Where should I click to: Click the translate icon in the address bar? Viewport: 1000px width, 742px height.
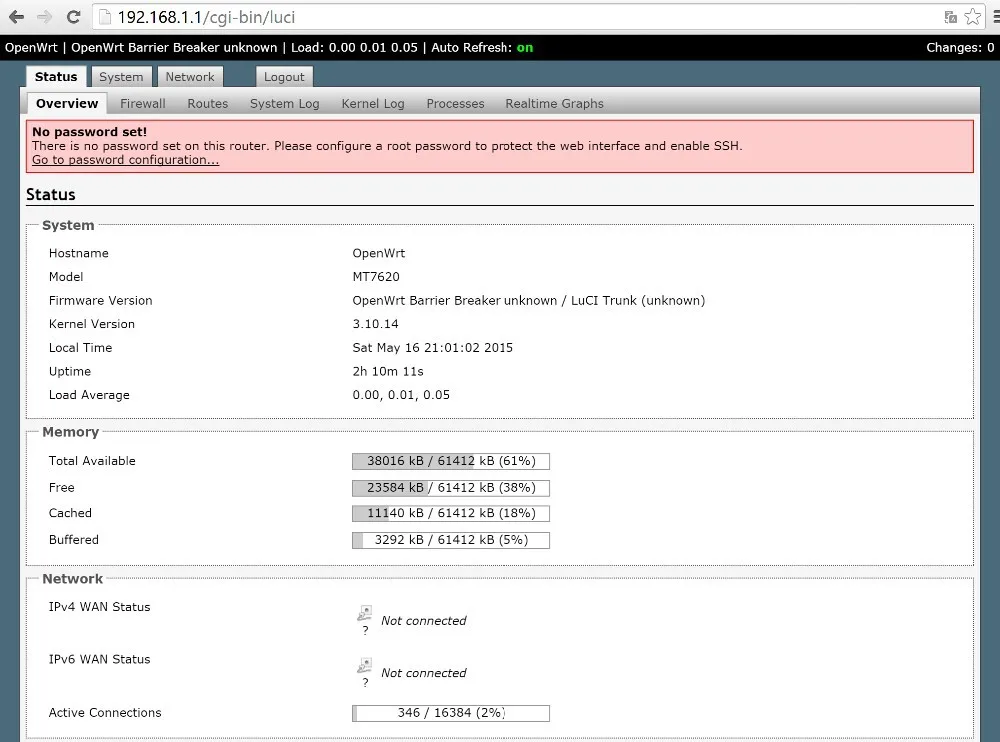point(950,17)
